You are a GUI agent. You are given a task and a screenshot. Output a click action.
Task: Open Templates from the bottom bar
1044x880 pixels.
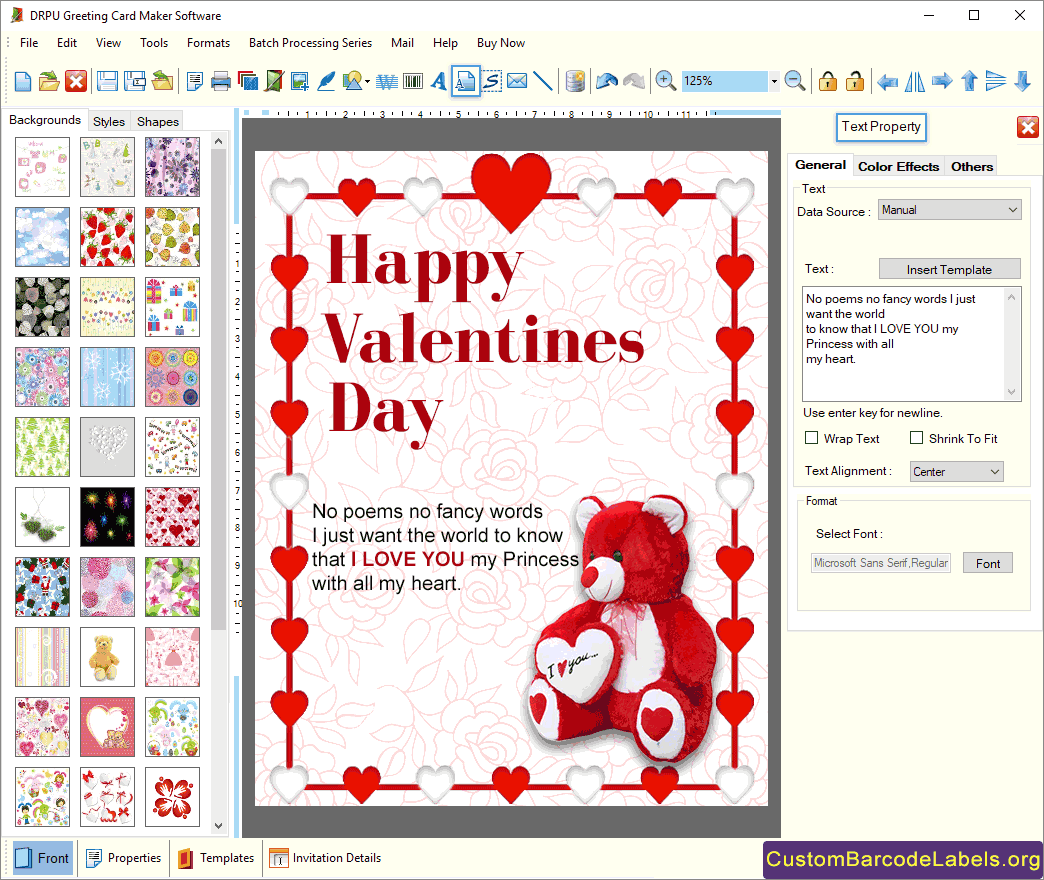click(x=216, y=858)
